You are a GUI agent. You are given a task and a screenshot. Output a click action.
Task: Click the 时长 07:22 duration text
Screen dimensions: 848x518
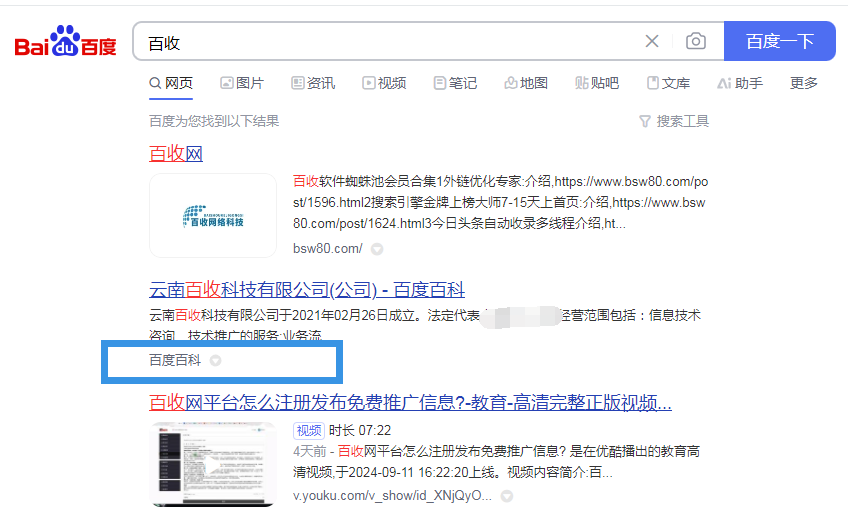point(360,430)
